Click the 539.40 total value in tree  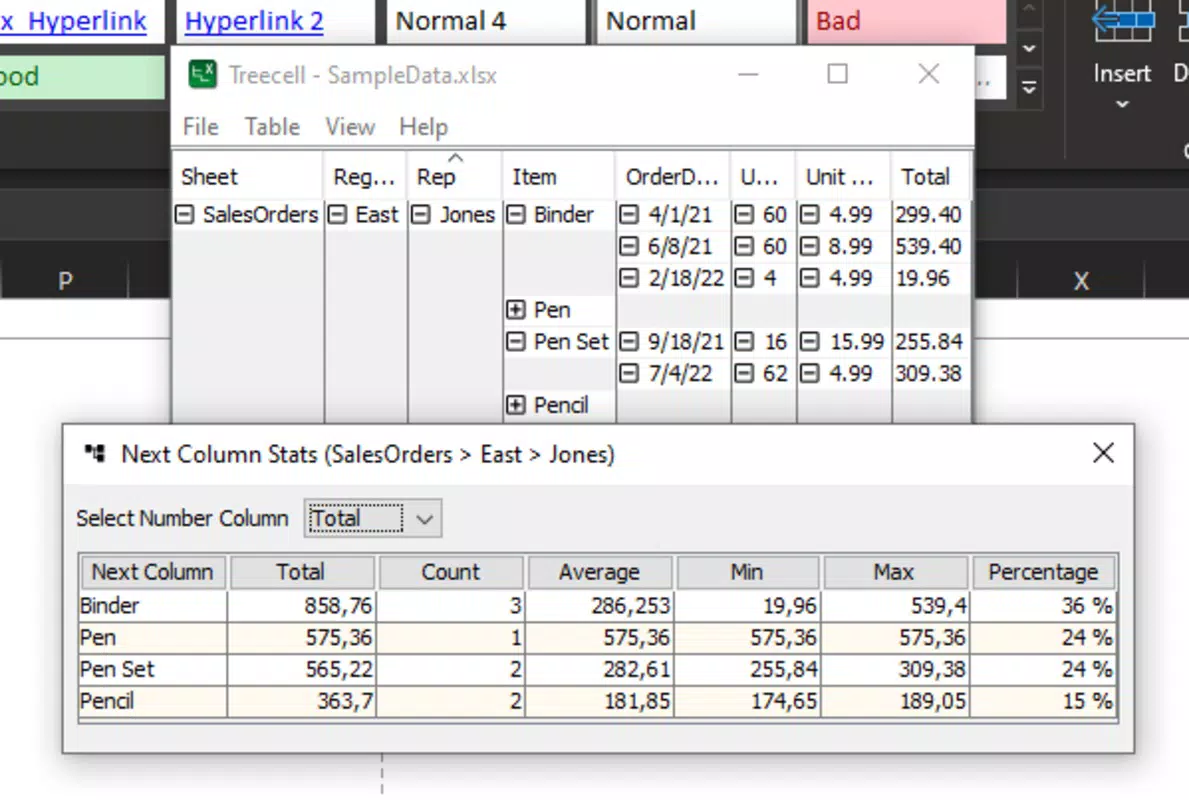(x=928, y=246)
